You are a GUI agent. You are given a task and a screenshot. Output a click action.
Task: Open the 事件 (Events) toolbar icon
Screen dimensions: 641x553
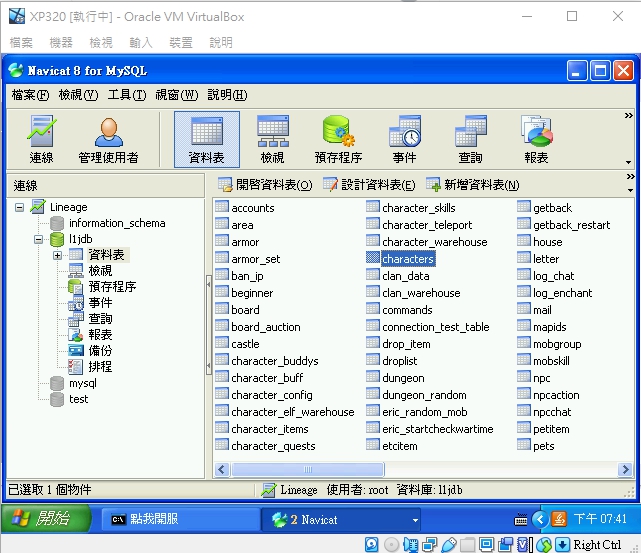pos(404,139)
